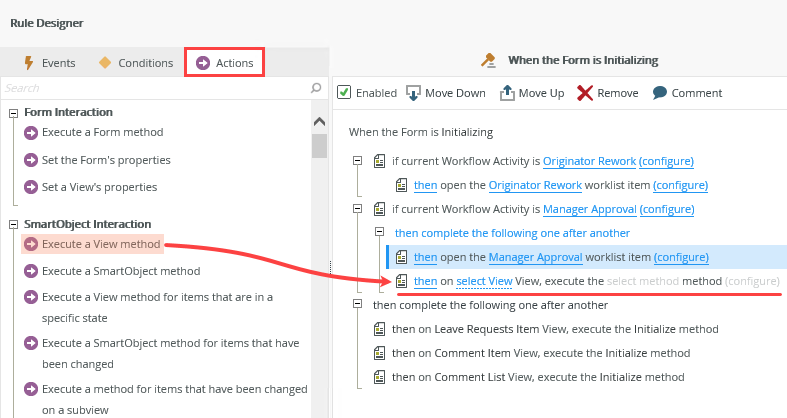Toggle the Enabled checkbox
Image resolution: width=787 pixels, height=418 pixels.
click(x=344, y=93)
